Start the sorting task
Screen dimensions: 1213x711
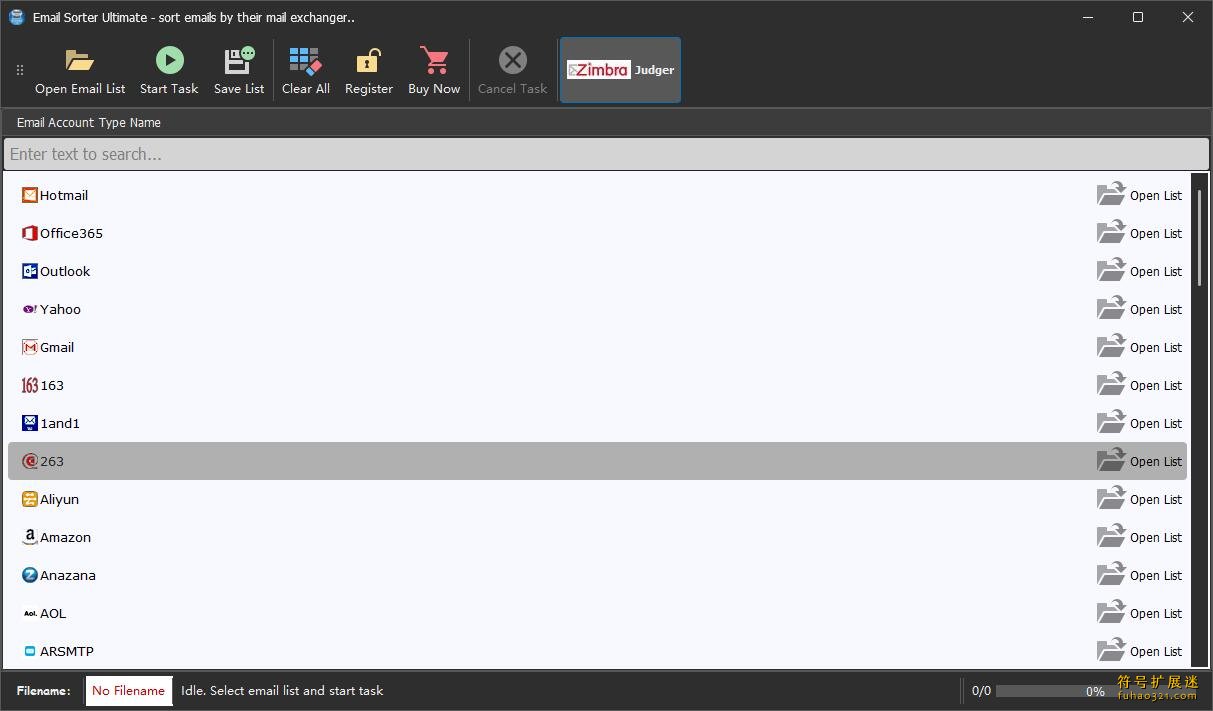coord(169,68)
